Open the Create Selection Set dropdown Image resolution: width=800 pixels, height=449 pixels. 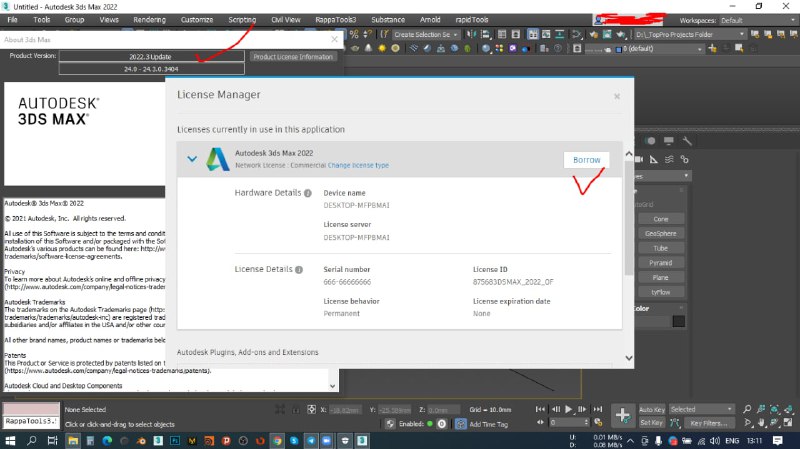(x=426, y=34)
